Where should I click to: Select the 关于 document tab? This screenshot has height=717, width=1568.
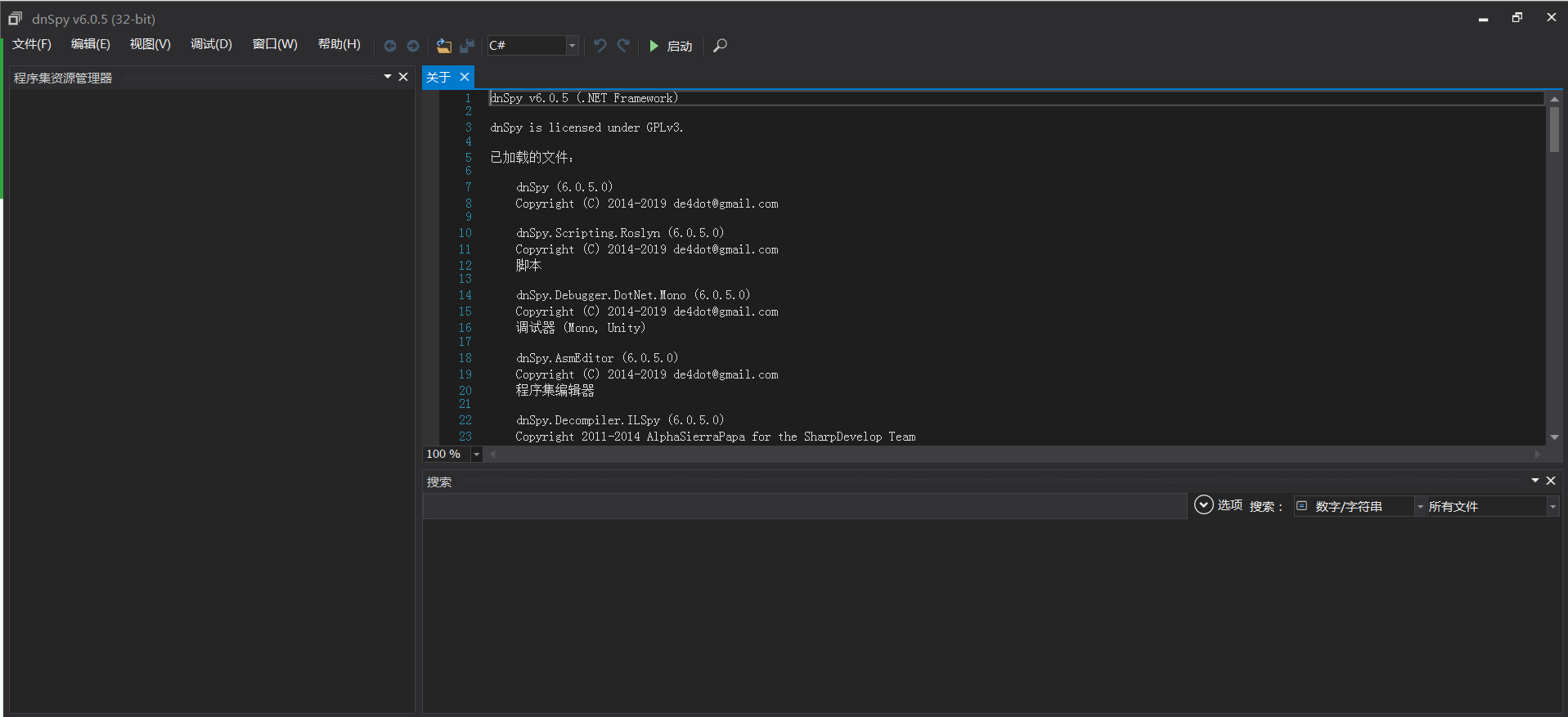[438, 77]
